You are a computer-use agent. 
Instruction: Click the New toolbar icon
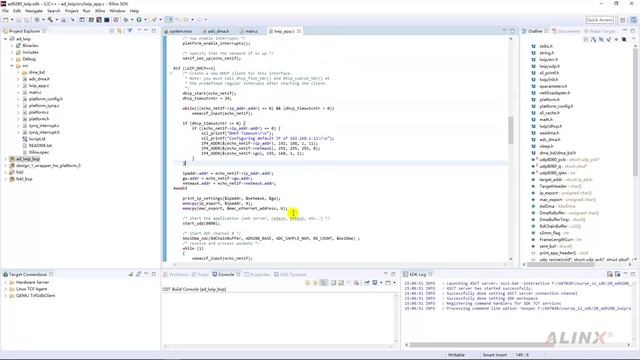point(6,20)
